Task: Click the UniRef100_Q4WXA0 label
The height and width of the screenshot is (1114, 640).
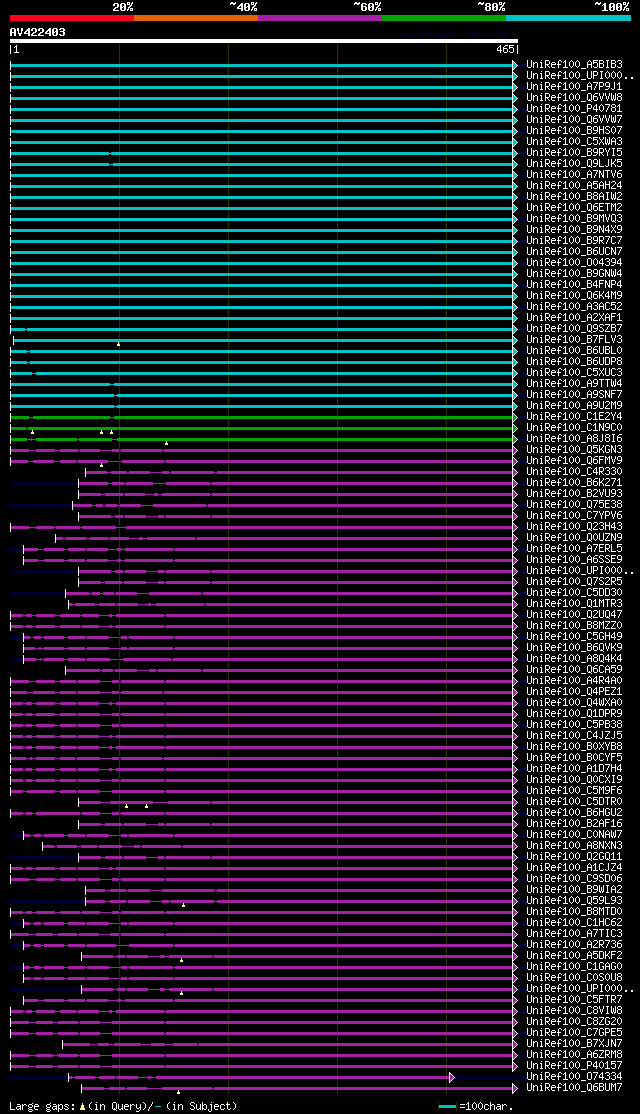Action: point(575,703)
